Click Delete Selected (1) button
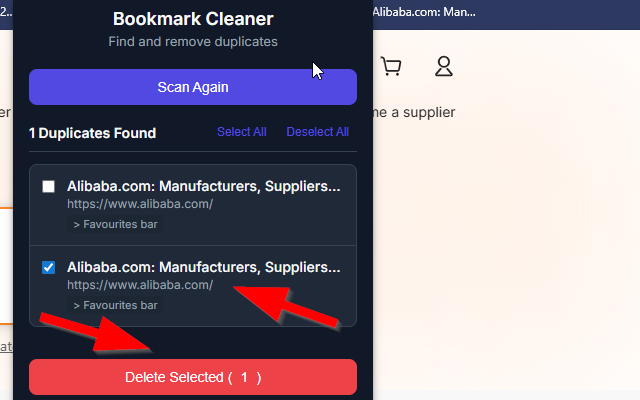This screenshot has height=400, width=640. 193,377
